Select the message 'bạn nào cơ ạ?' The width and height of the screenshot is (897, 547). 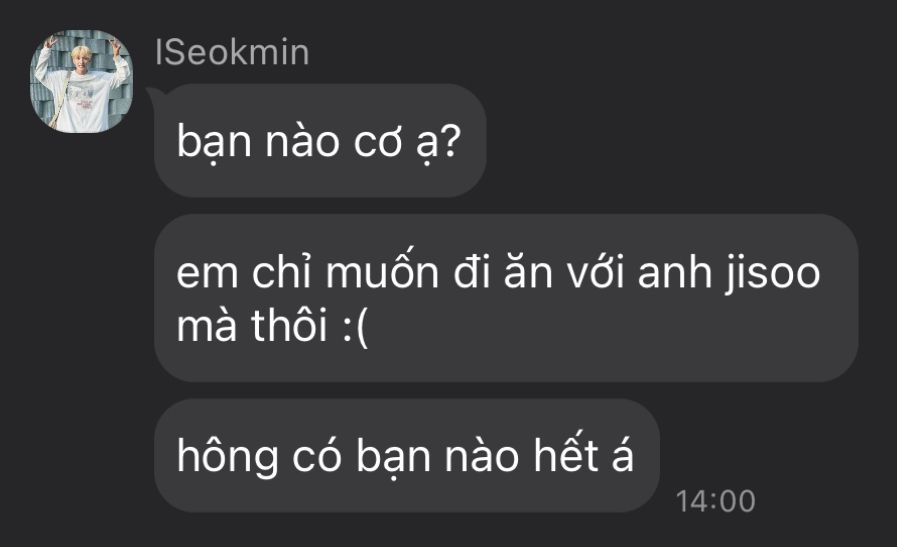pyautogui.click(x=320, y=141)
